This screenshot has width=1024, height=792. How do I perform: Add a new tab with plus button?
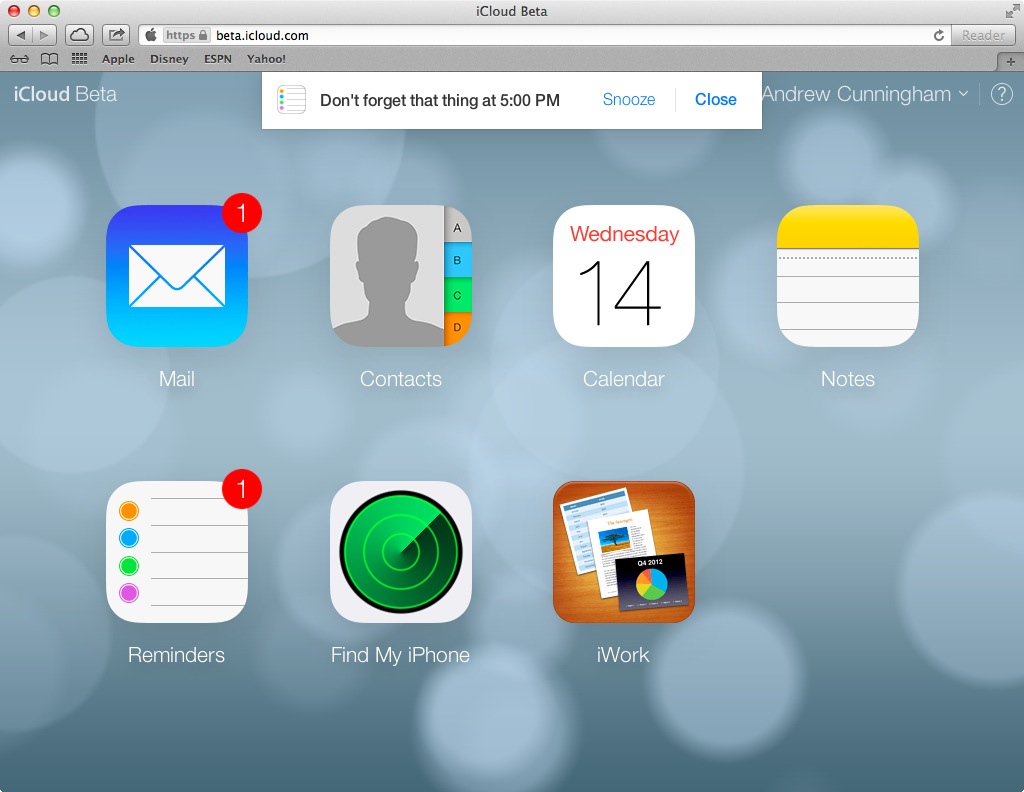1010,61
